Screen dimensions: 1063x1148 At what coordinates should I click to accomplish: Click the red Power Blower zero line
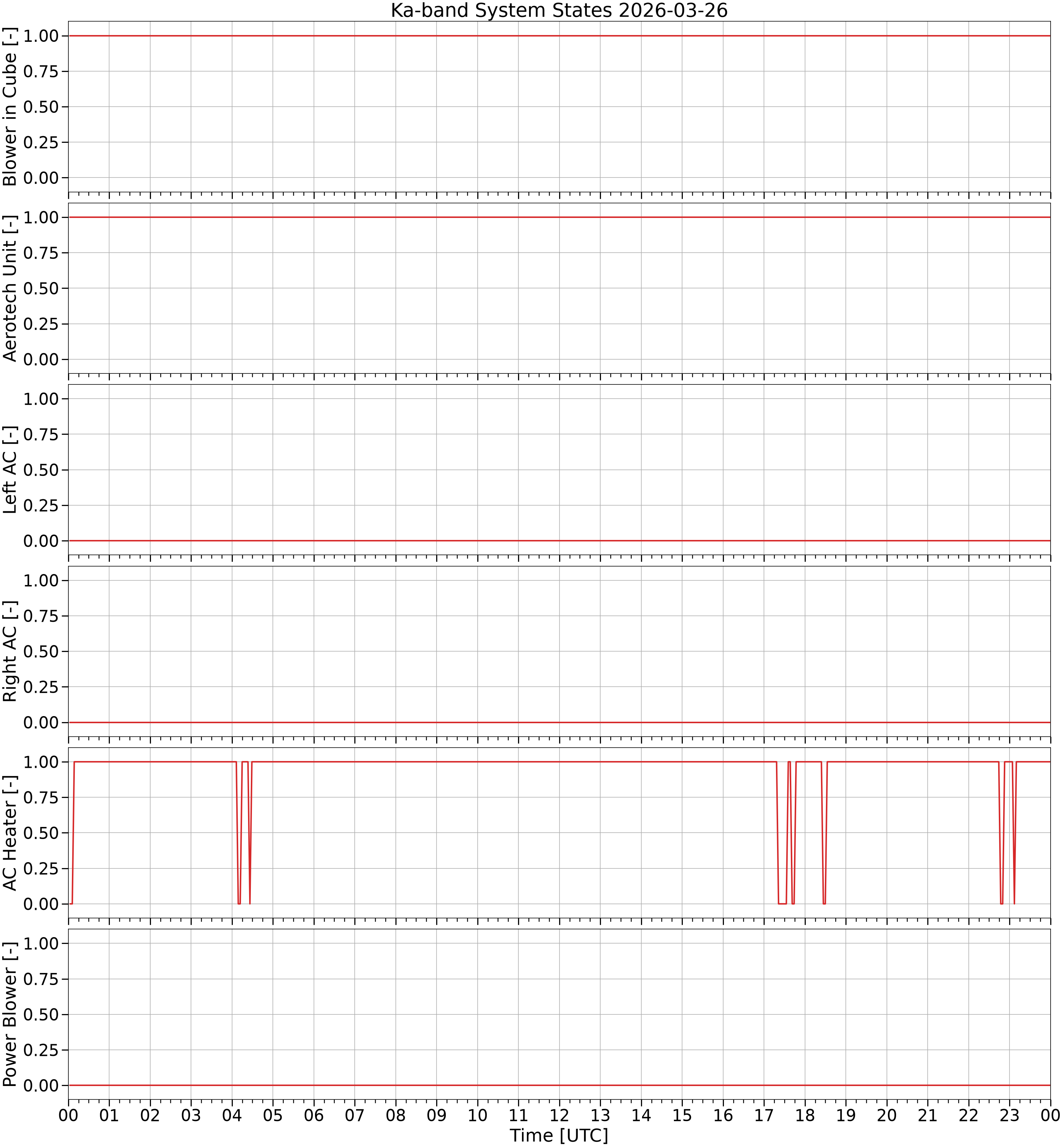pyautogui.click(x=559, y=1085)
